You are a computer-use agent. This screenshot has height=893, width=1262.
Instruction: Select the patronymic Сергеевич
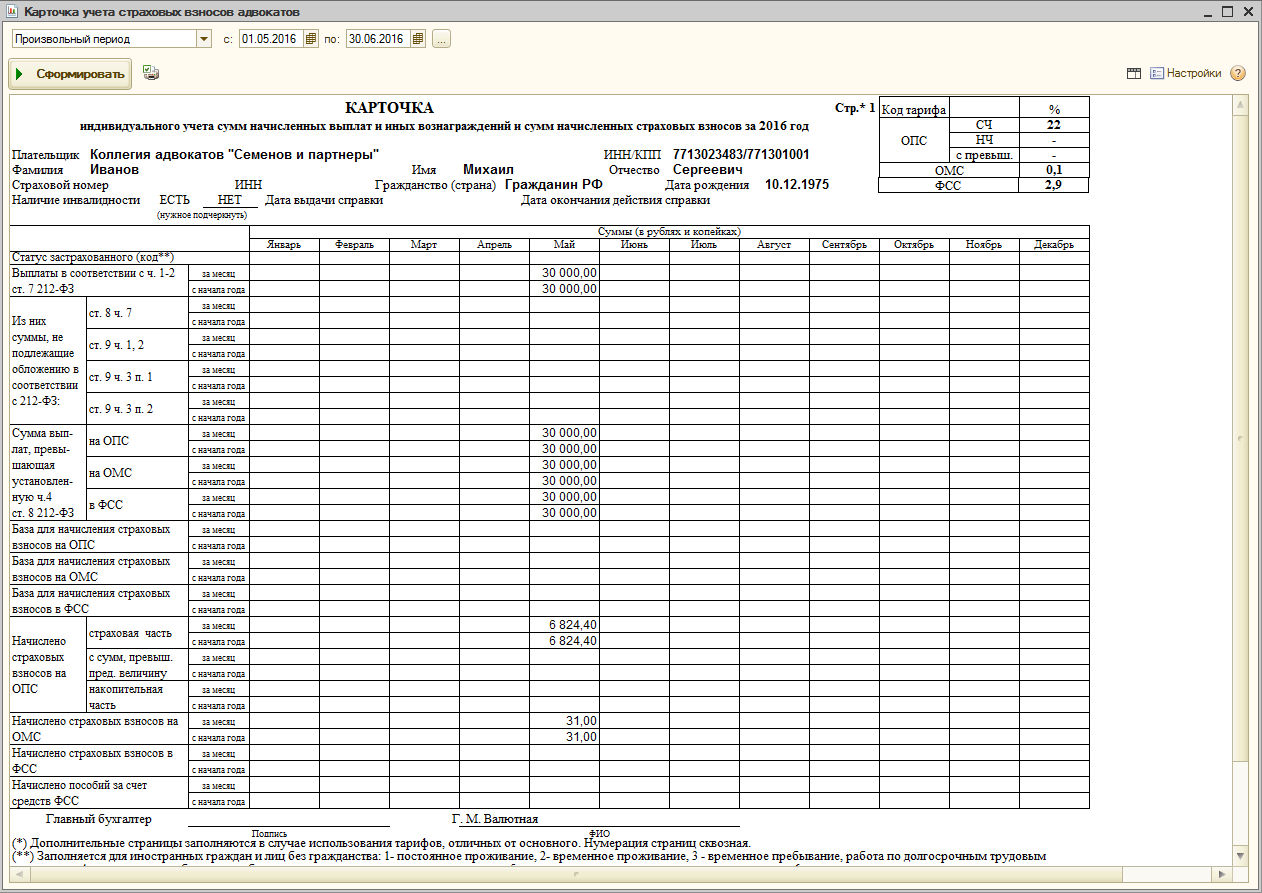tap(707, 170)
